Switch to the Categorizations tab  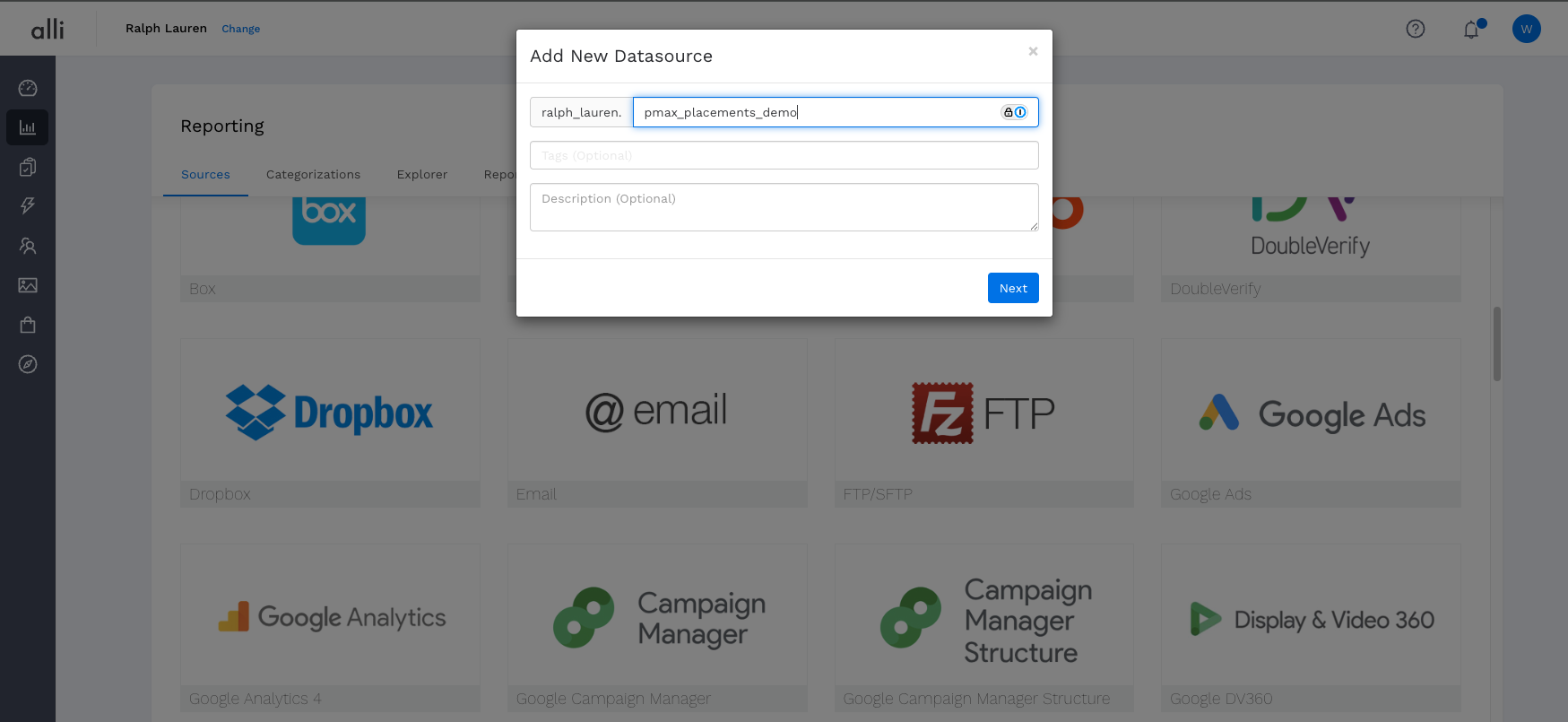(313, 175)
